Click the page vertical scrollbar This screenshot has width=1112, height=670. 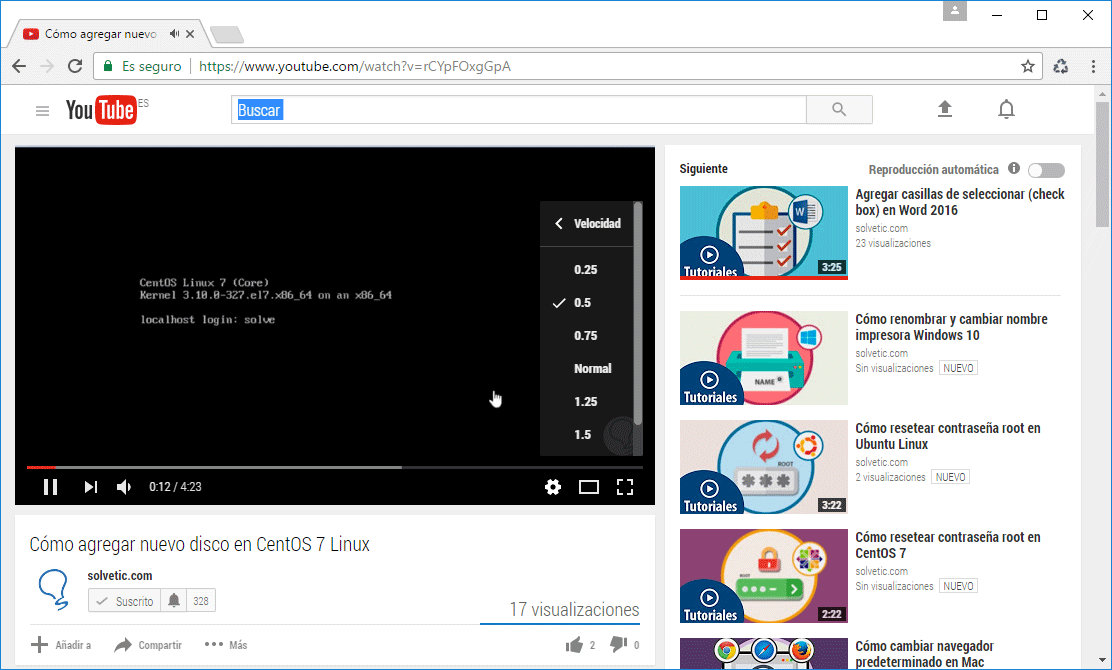tap(1102, 164)
